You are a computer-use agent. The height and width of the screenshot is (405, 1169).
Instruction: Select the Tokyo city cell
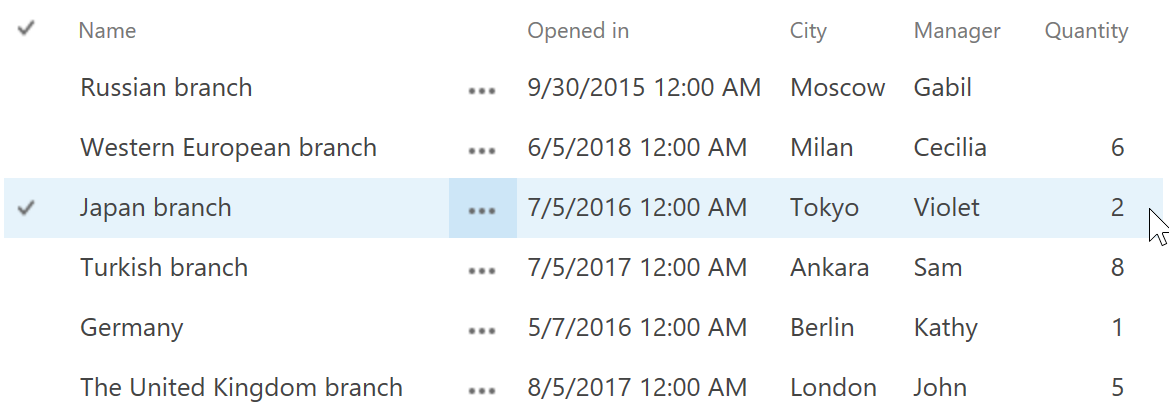824,208
